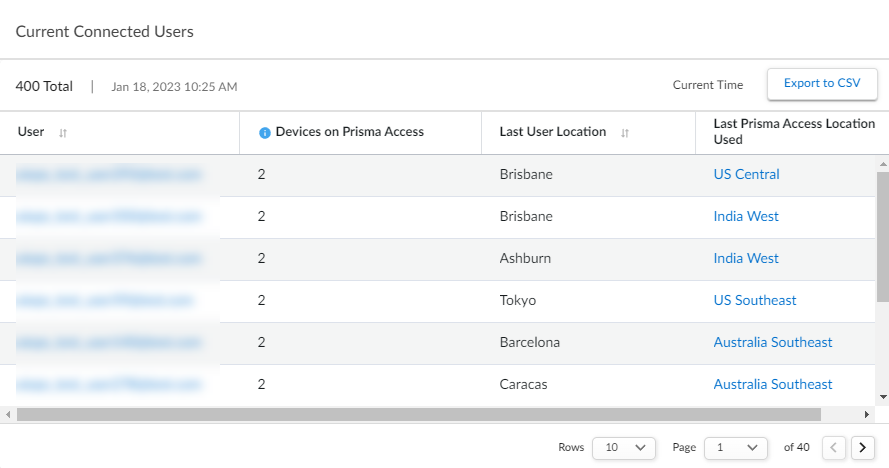Image resolution: width=889 pixels, height=468 pixels.
Task: Click the vertical scrollbar thumb
Action: pyautogui.click(x=882, y=236)
